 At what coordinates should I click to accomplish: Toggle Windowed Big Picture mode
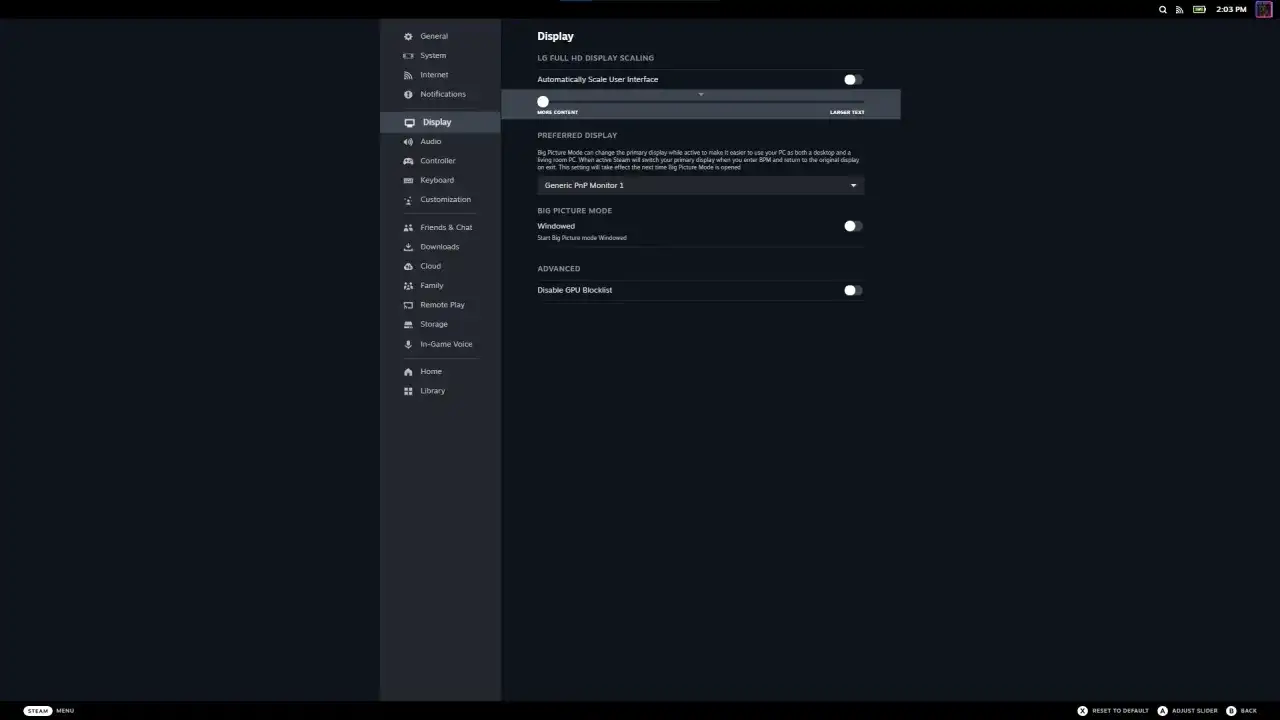coord(850,226)
